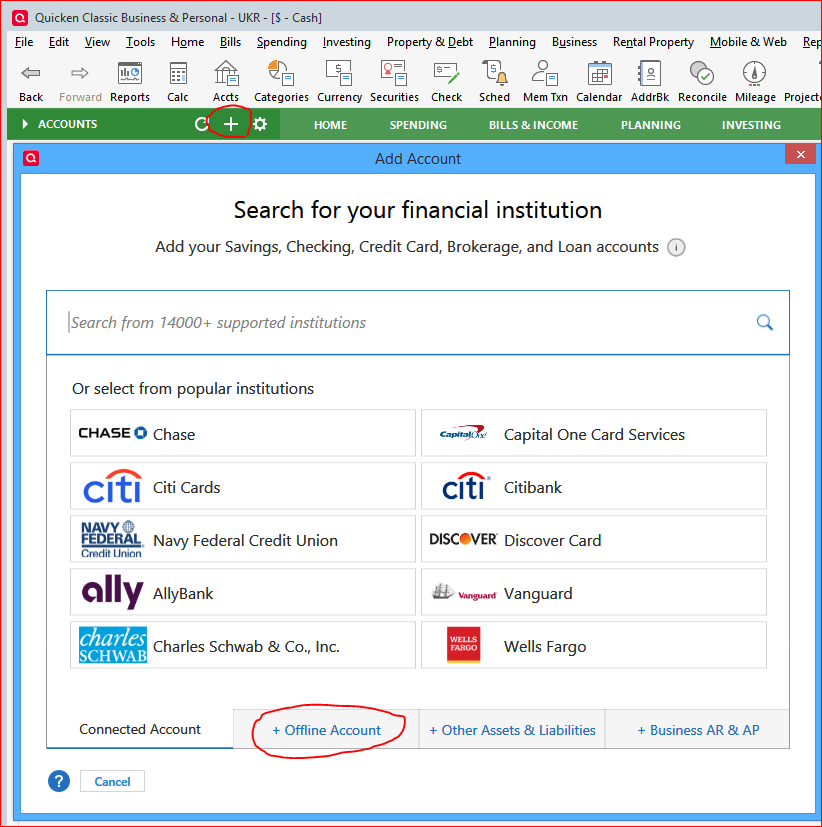Open Mileage tracker icon
Screen dimensions: 822x827
[755, 81]
